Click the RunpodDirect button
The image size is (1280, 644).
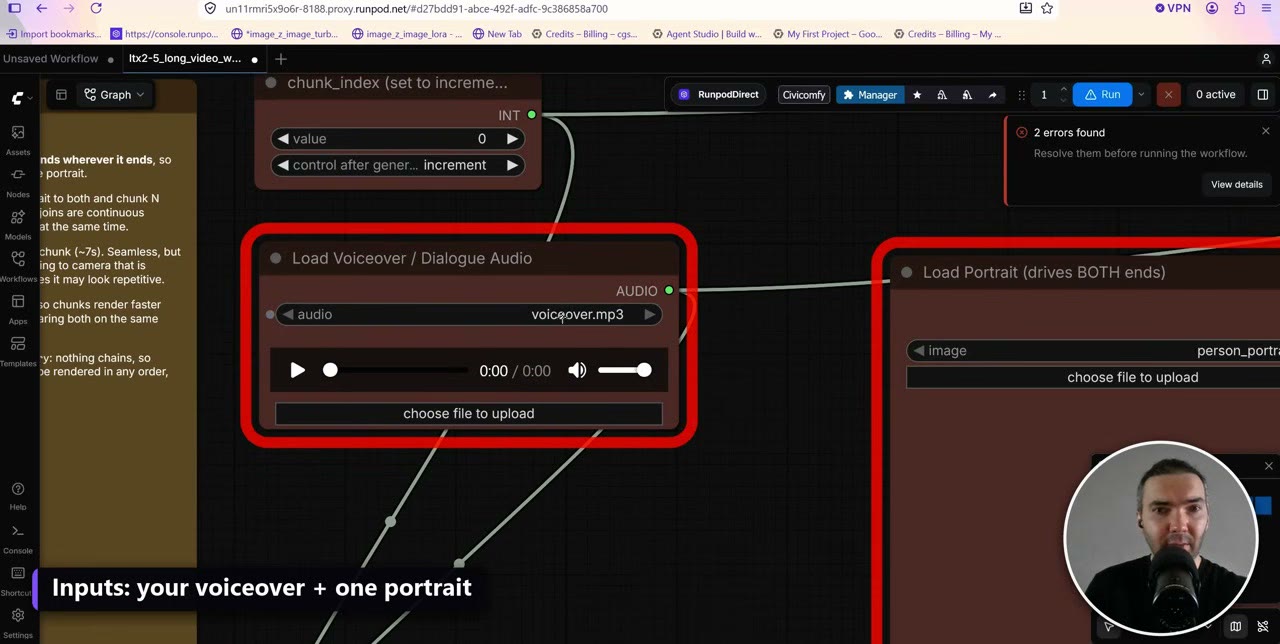coord(720,95)
